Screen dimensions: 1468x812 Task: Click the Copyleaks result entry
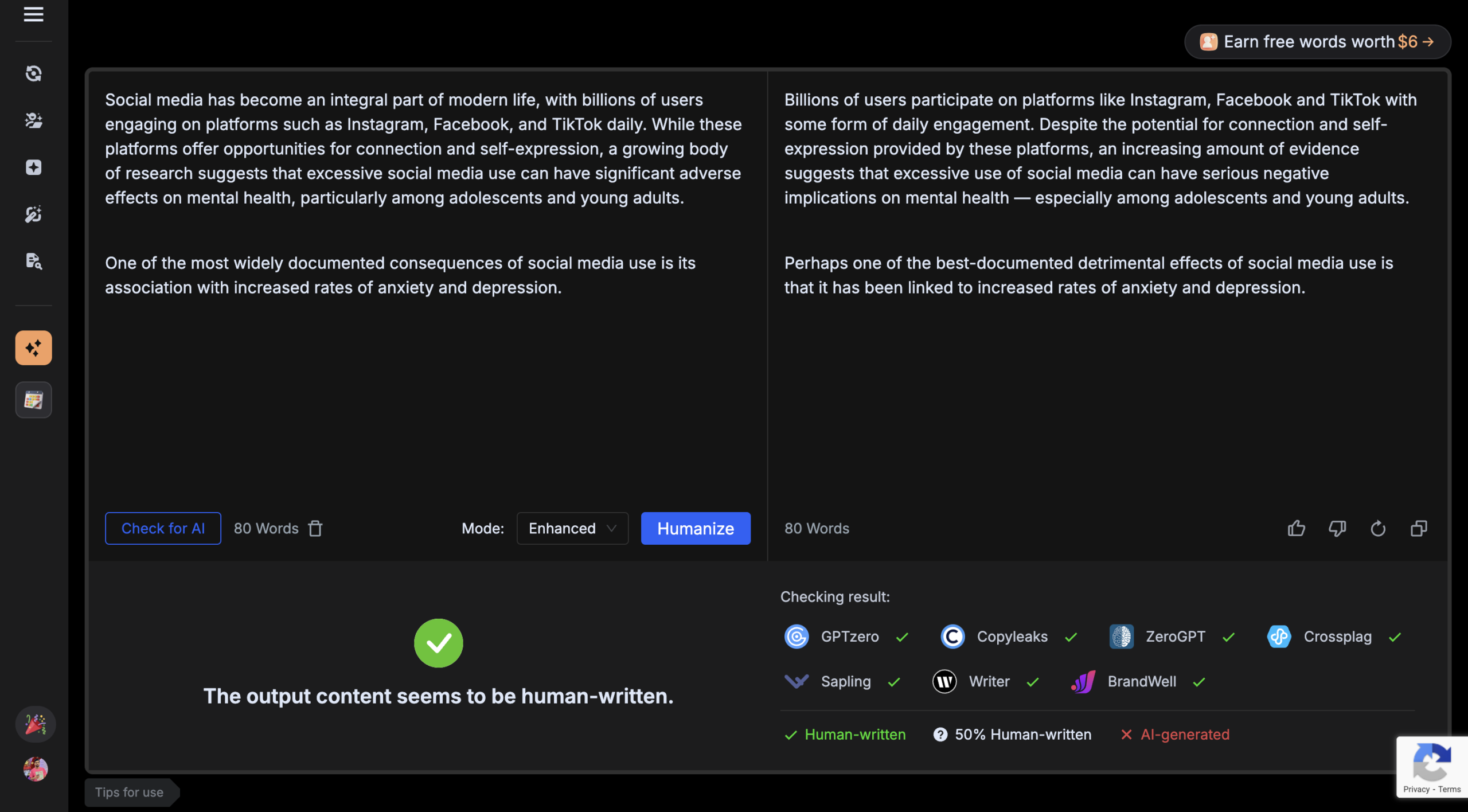[x=1009, y=637]
